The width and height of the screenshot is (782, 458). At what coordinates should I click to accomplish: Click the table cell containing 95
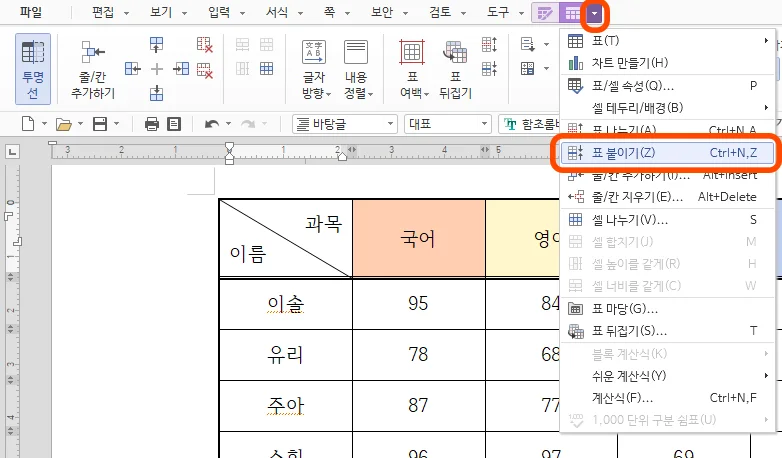[418, 303]
